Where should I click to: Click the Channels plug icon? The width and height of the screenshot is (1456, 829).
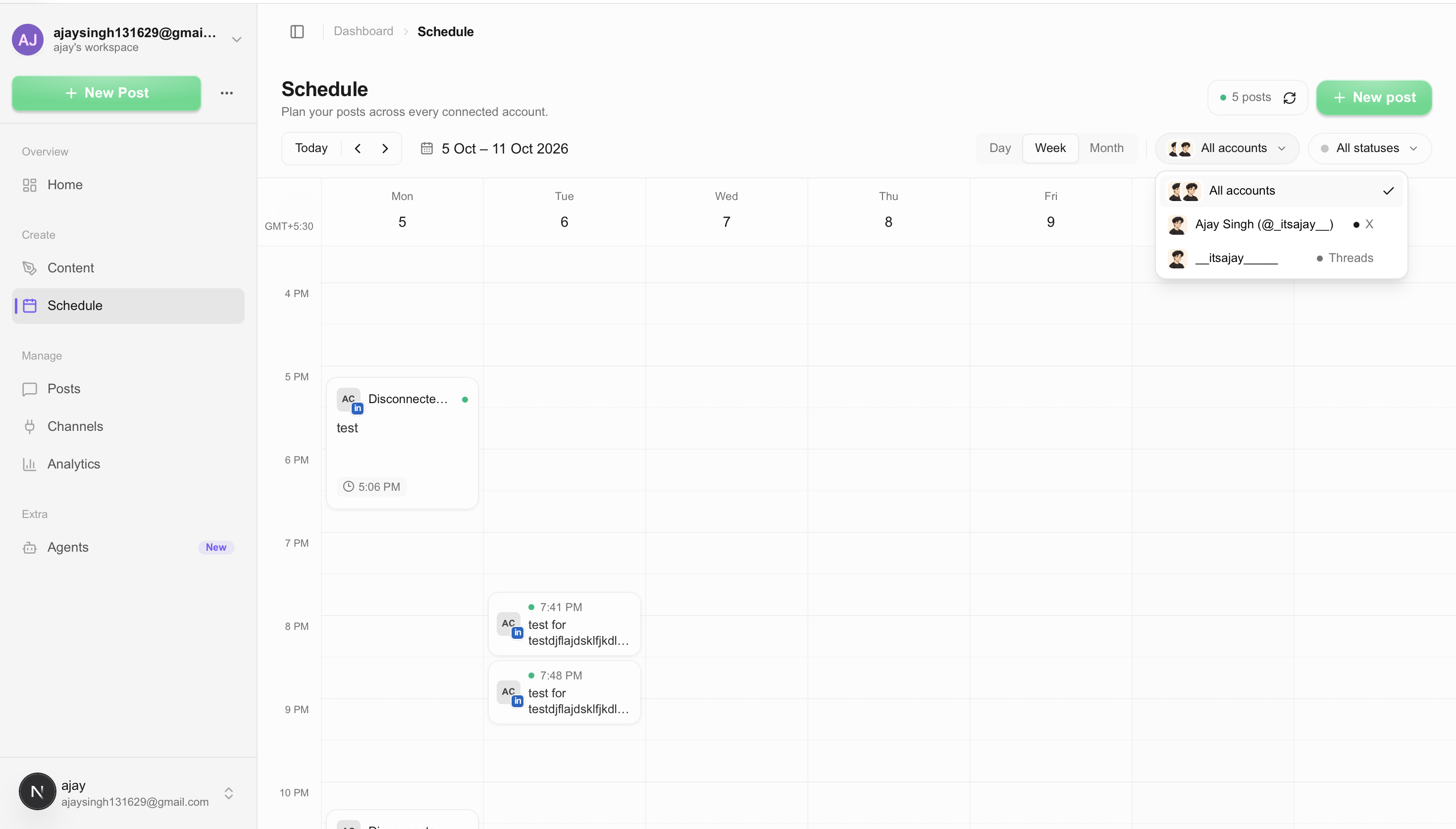[x=30, y=426]
